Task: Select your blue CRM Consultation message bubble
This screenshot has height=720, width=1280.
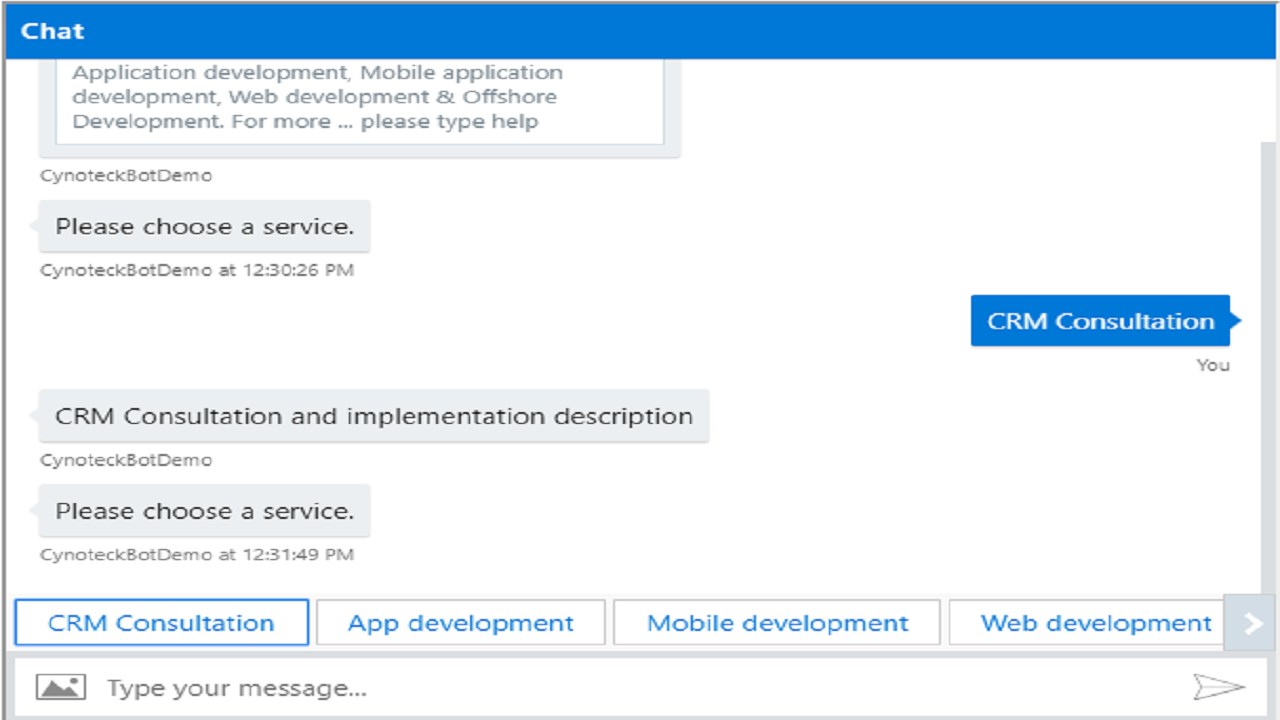Action: pos(1100,321)
